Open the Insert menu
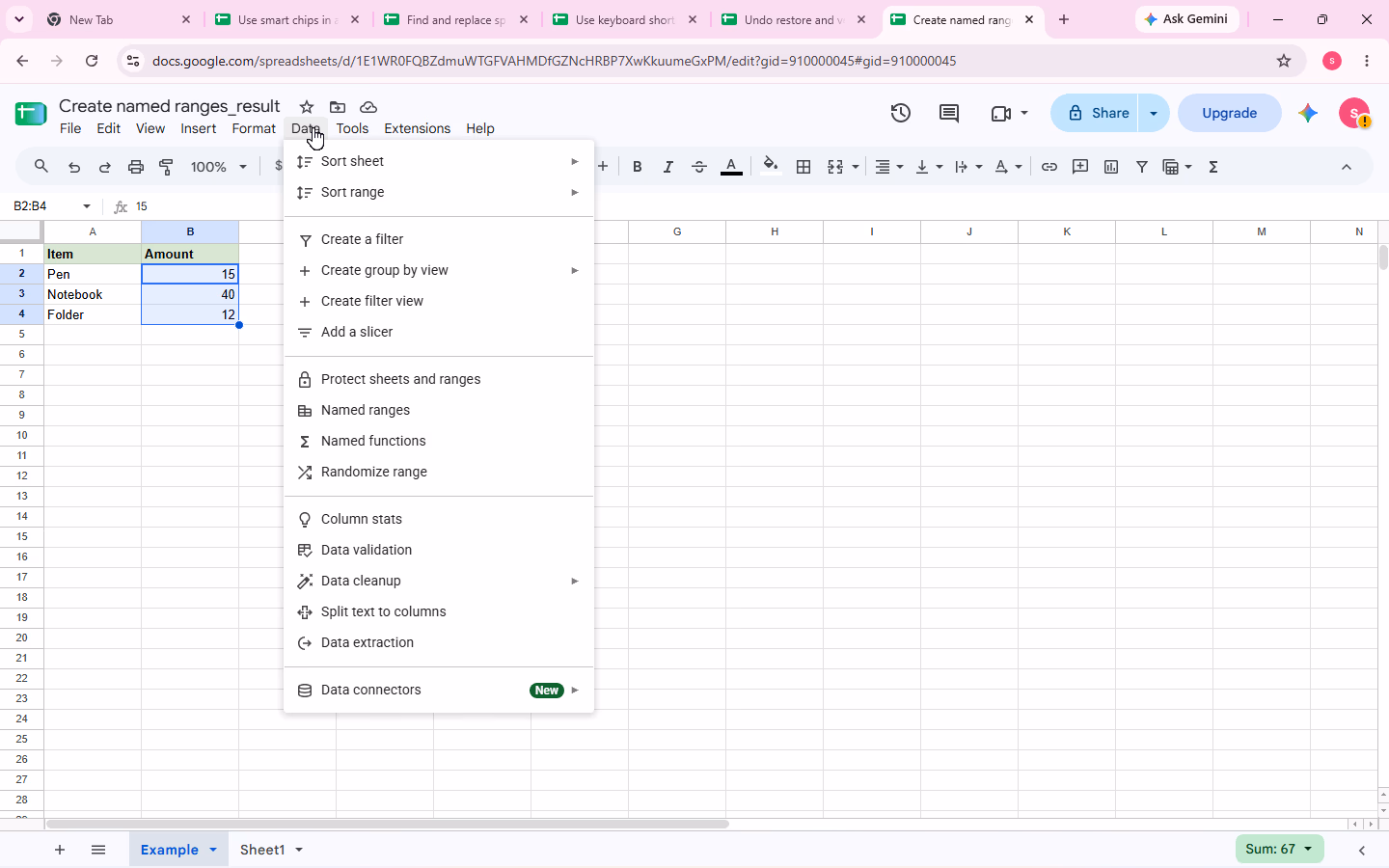Image resolution: width=1389 pixels, height=868 pixels. point(198,128)
